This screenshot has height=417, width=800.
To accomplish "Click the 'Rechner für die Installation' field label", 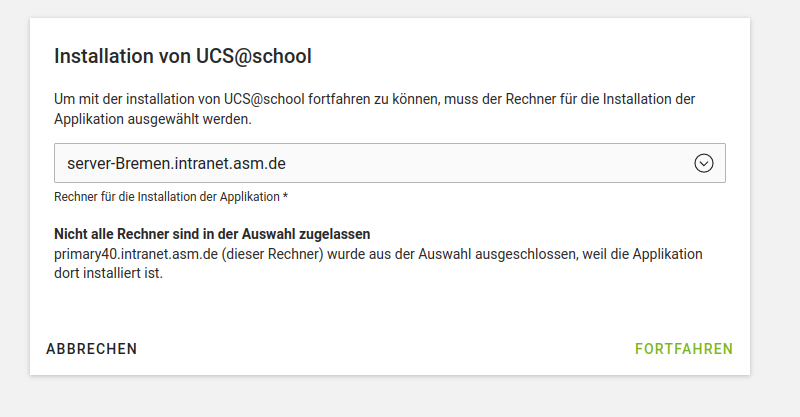I will [166, 197].
